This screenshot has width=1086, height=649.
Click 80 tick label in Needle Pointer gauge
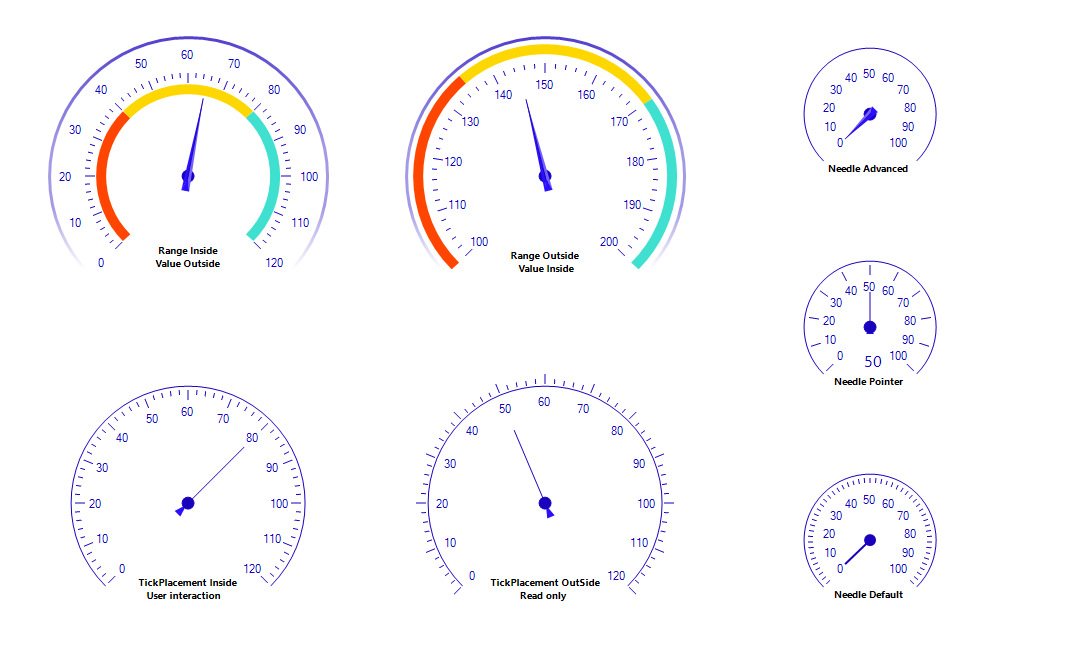(x=910, y=321)
